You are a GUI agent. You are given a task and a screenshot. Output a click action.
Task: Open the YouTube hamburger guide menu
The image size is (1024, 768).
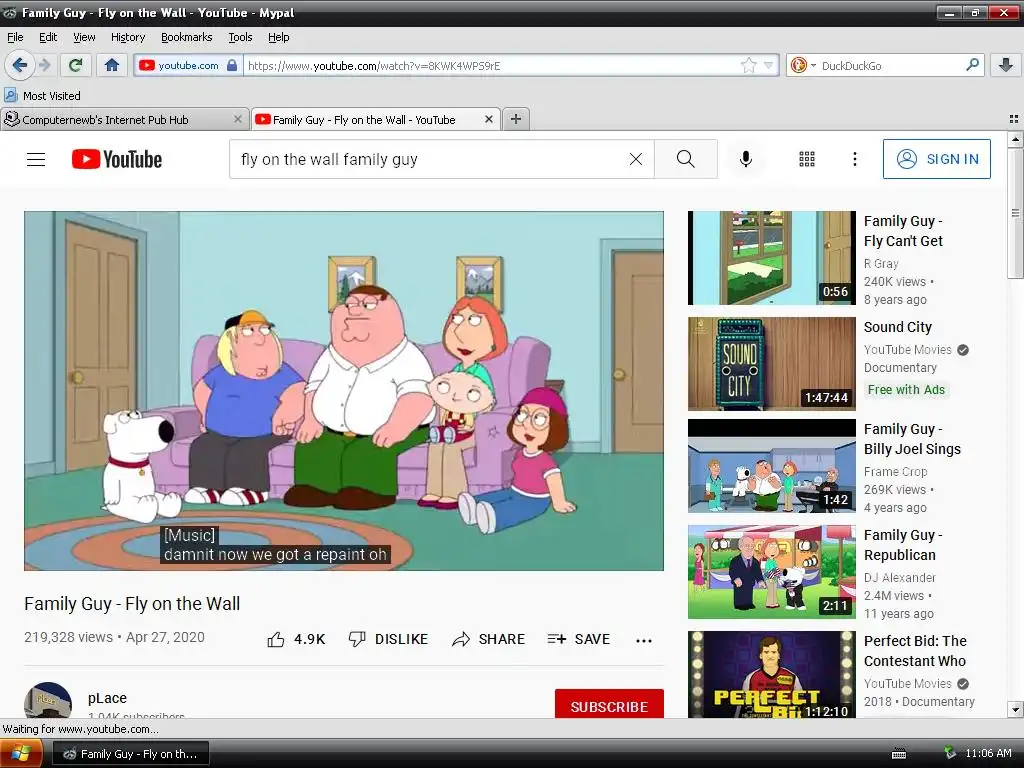coord(36,159)
